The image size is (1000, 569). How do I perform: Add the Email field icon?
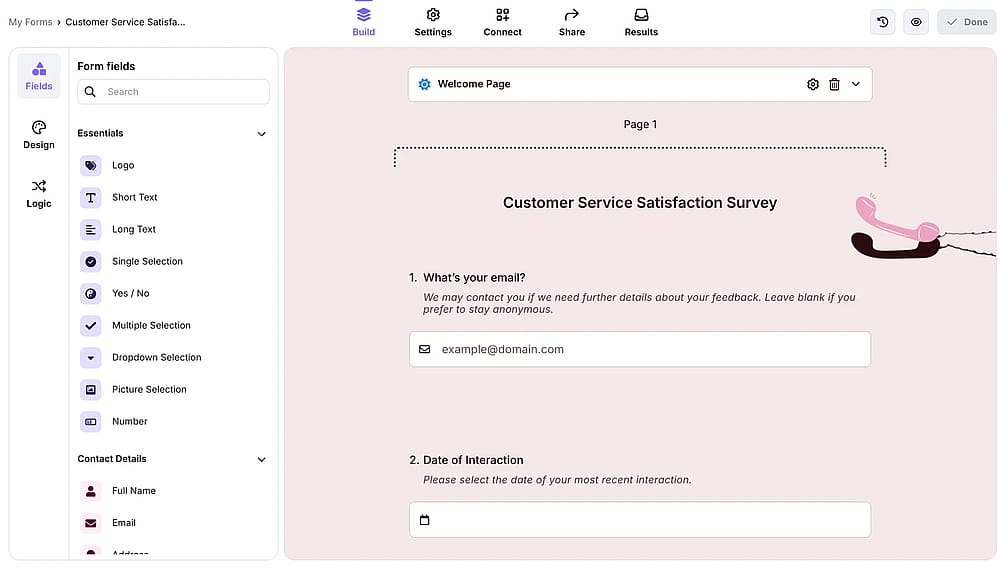[x=91, y=523]
